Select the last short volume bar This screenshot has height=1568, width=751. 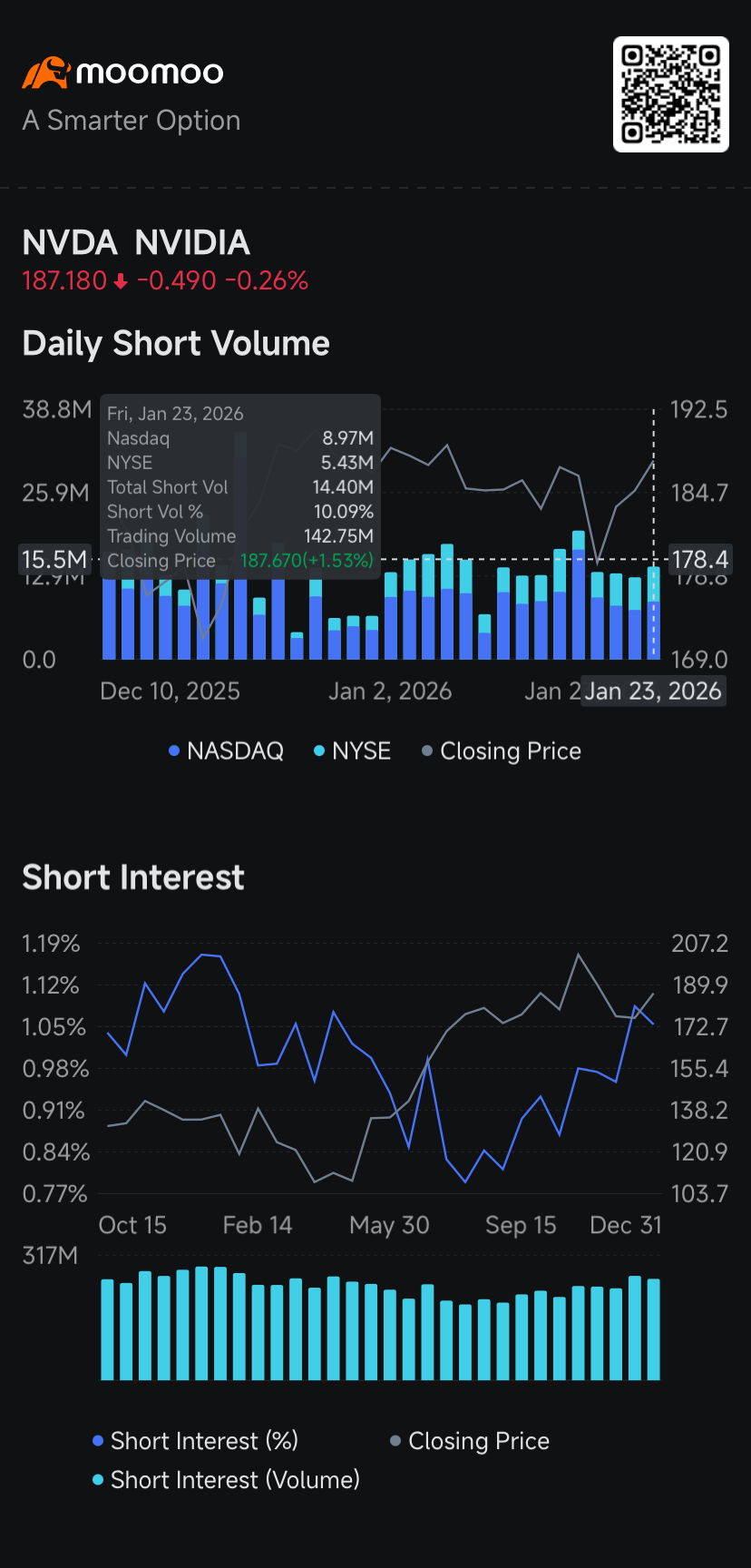(653, 612)
